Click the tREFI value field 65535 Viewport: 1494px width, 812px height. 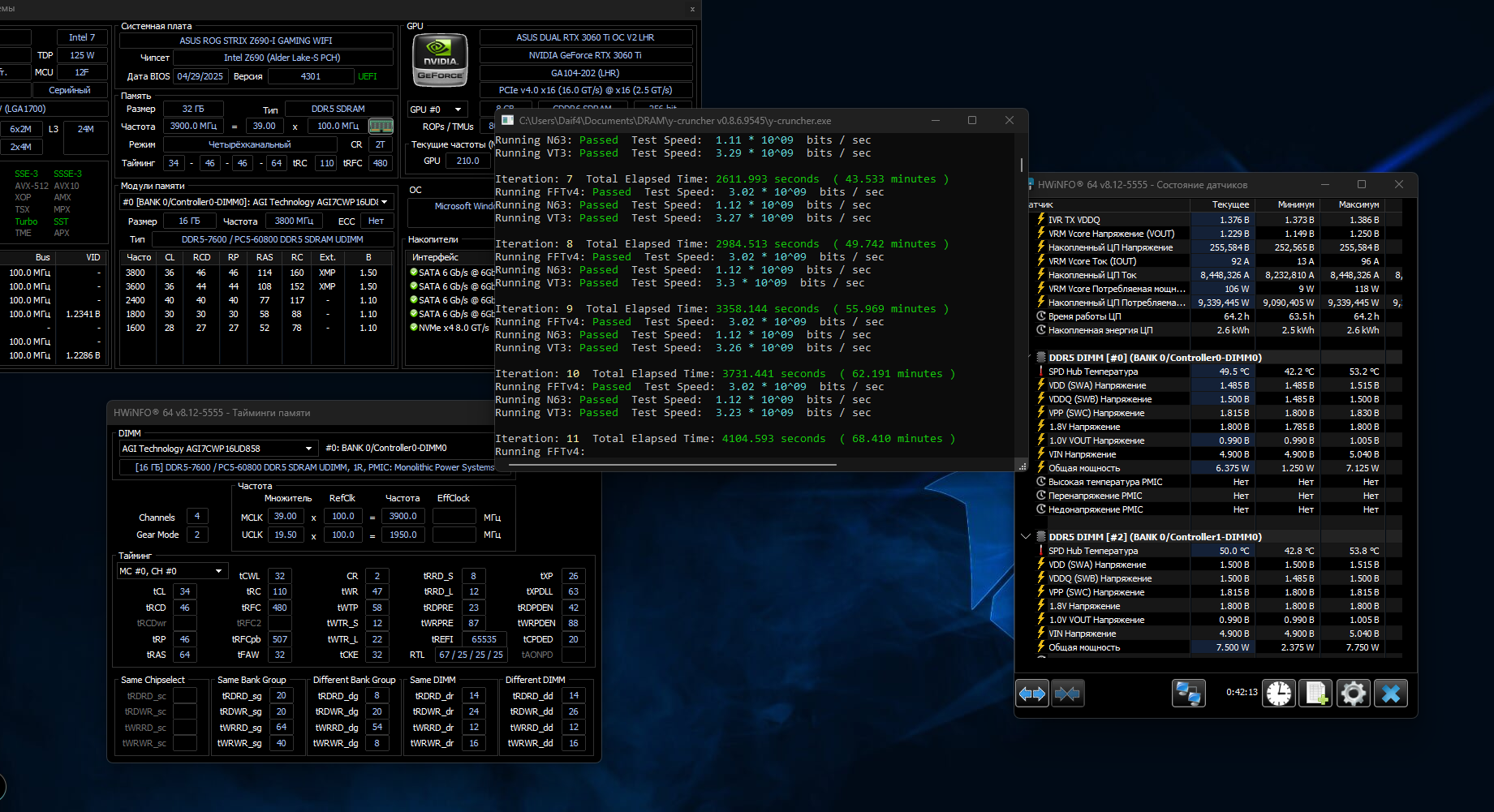pos(484,639)
